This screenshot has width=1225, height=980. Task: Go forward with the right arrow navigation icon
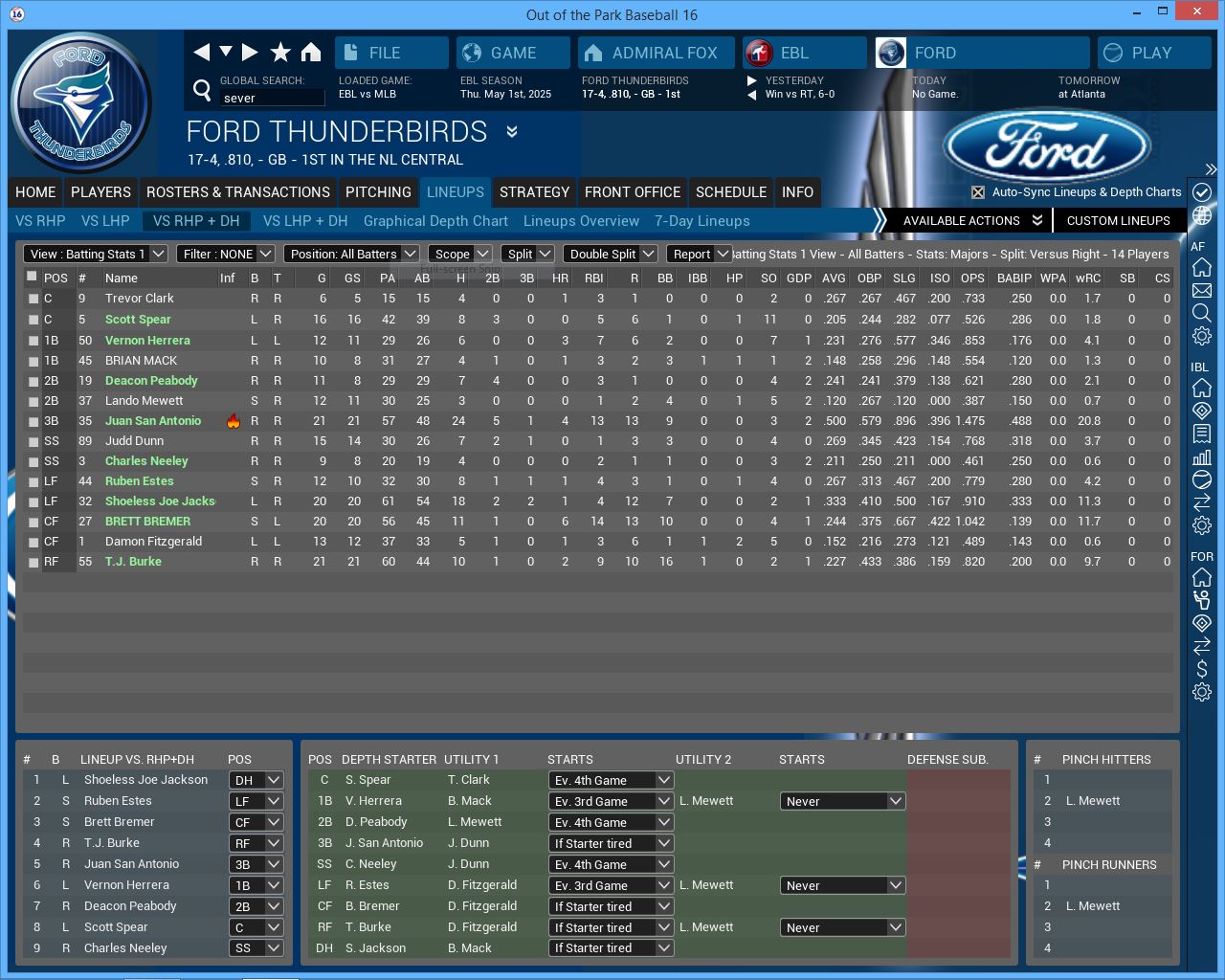pos(250,53)
